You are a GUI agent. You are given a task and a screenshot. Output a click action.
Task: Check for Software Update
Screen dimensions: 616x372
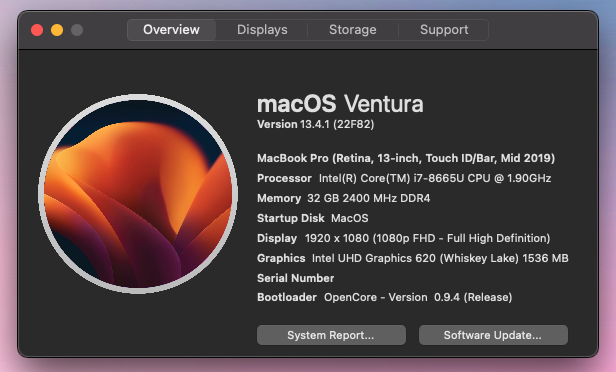[x=493, y=335]
